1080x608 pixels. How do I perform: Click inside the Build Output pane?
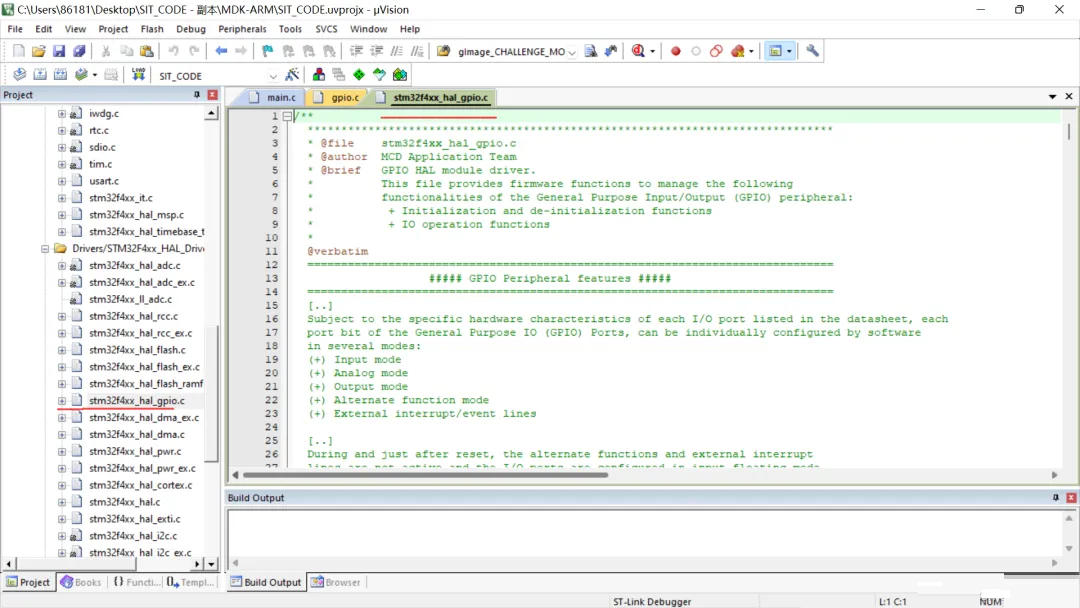(x=640, y=532)
